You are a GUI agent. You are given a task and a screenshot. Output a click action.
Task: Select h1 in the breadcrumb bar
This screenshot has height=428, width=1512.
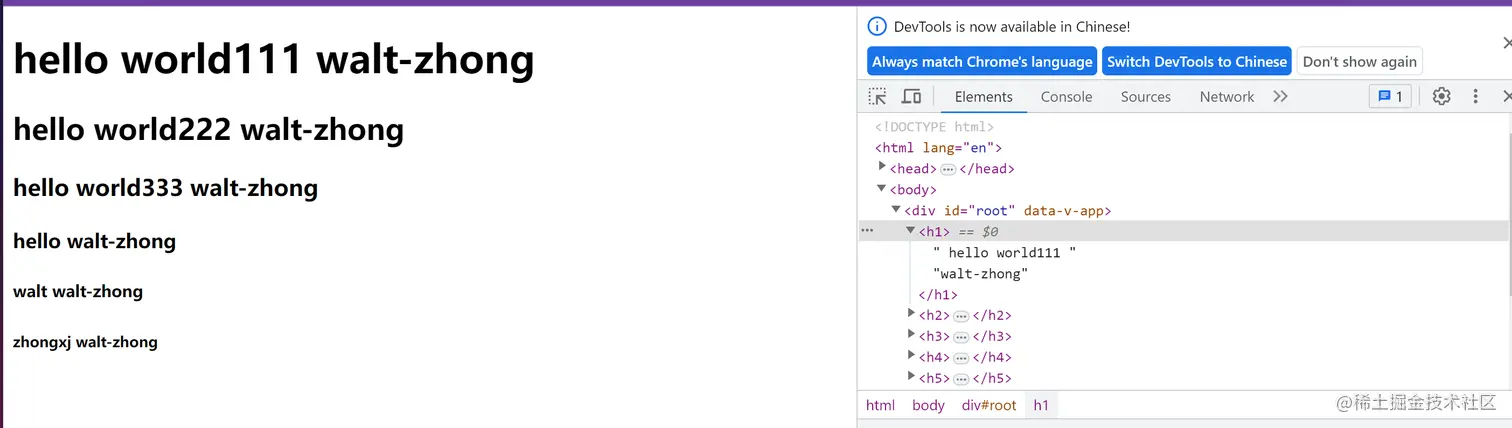coord(1041,405)
